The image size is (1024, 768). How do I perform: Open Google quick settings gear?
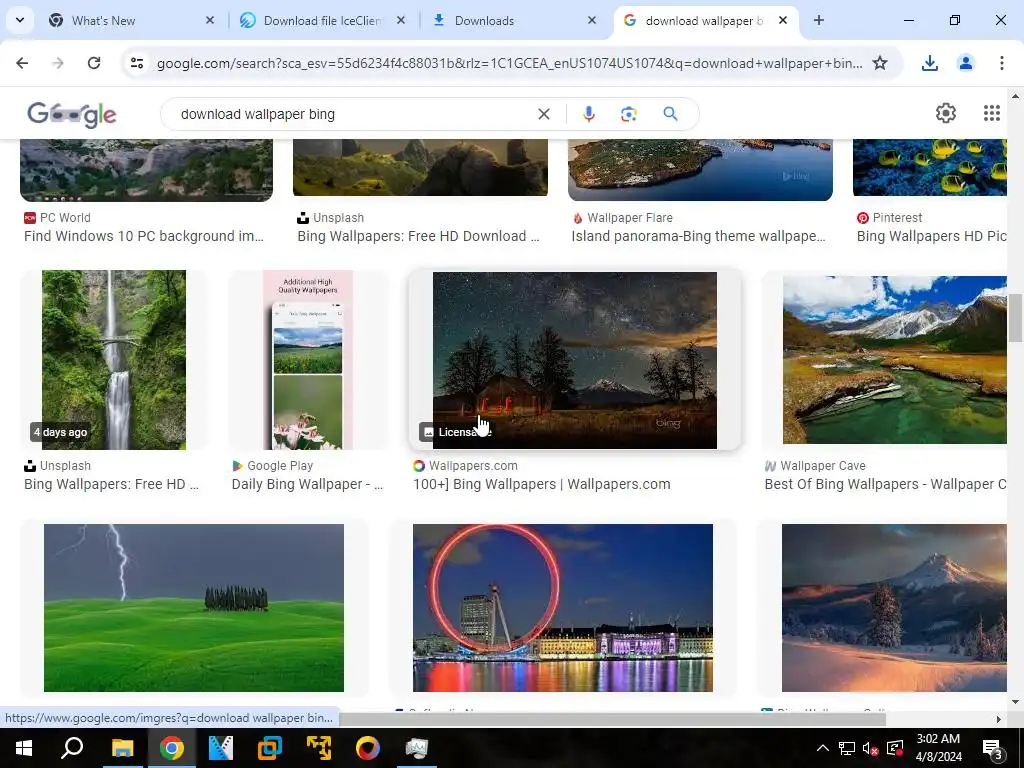click(946, 114)
